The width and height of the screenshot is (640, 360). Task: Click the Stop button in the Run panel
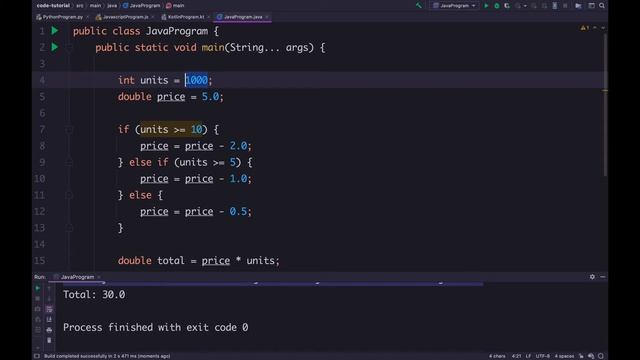point(38,298)
